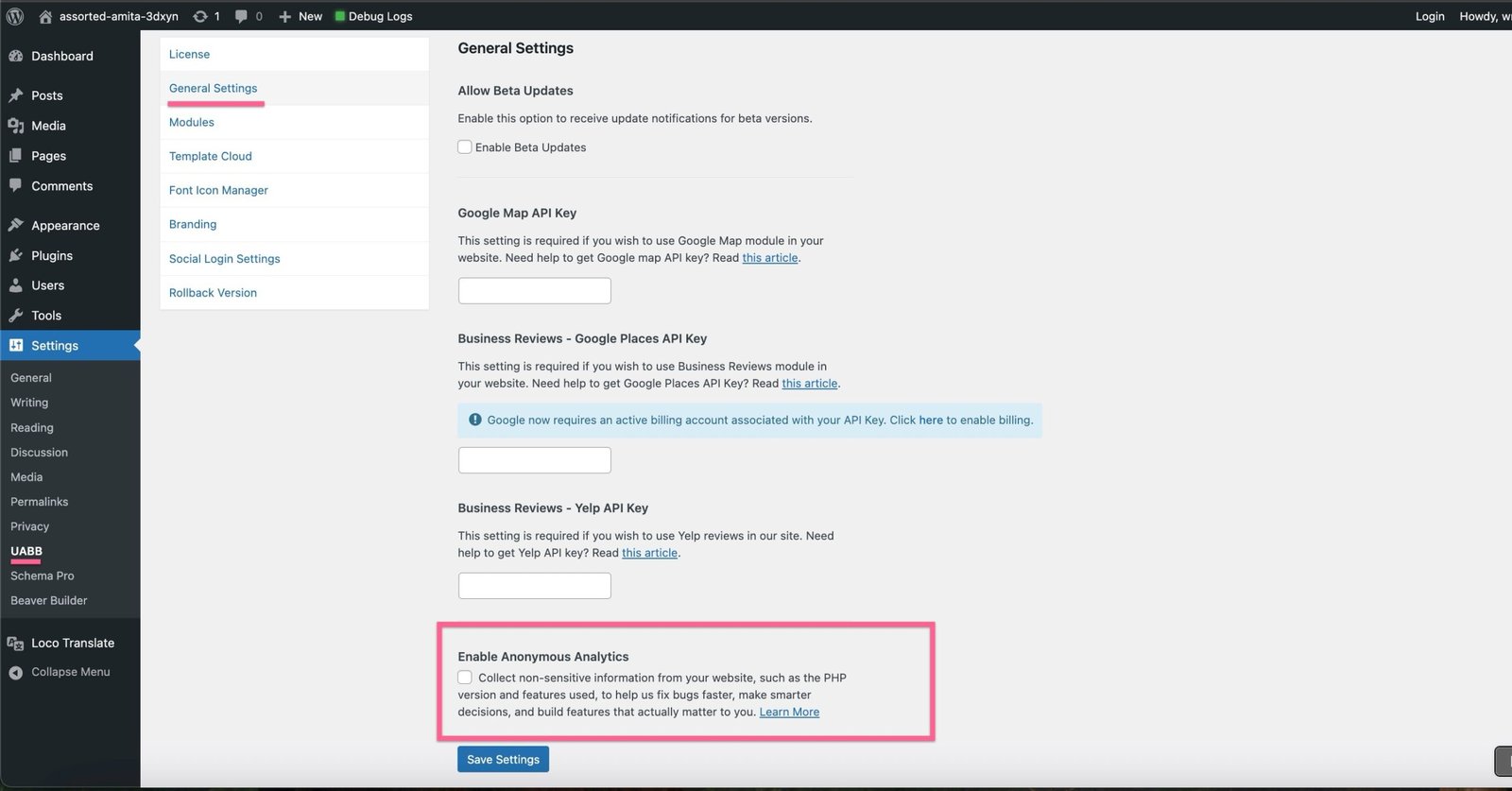This screenshot has height=791, width=1512.
Task: Open Plugins via the plug icon
Action: coord(16,255)
